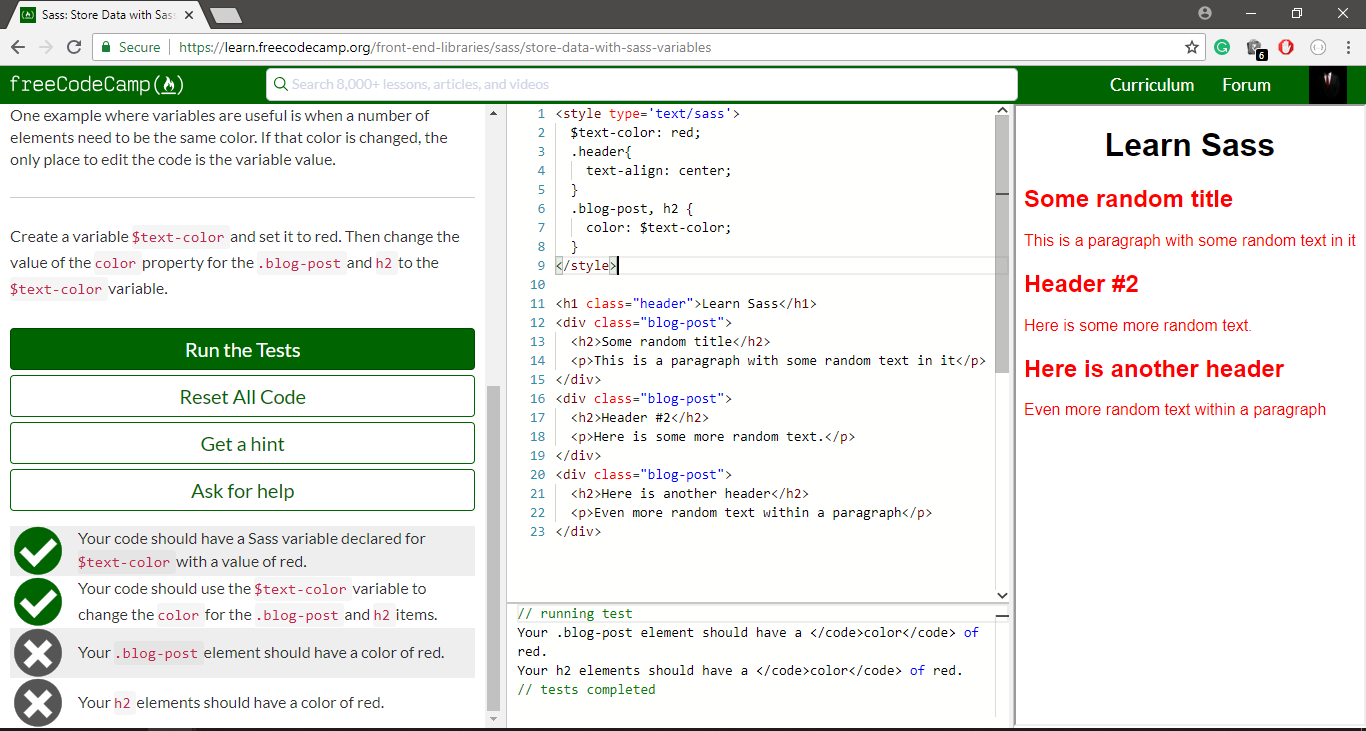Viewport: 1366px width, 731px height.
Task: Open the Curriculum page
Action: [x=1151, y=85]
